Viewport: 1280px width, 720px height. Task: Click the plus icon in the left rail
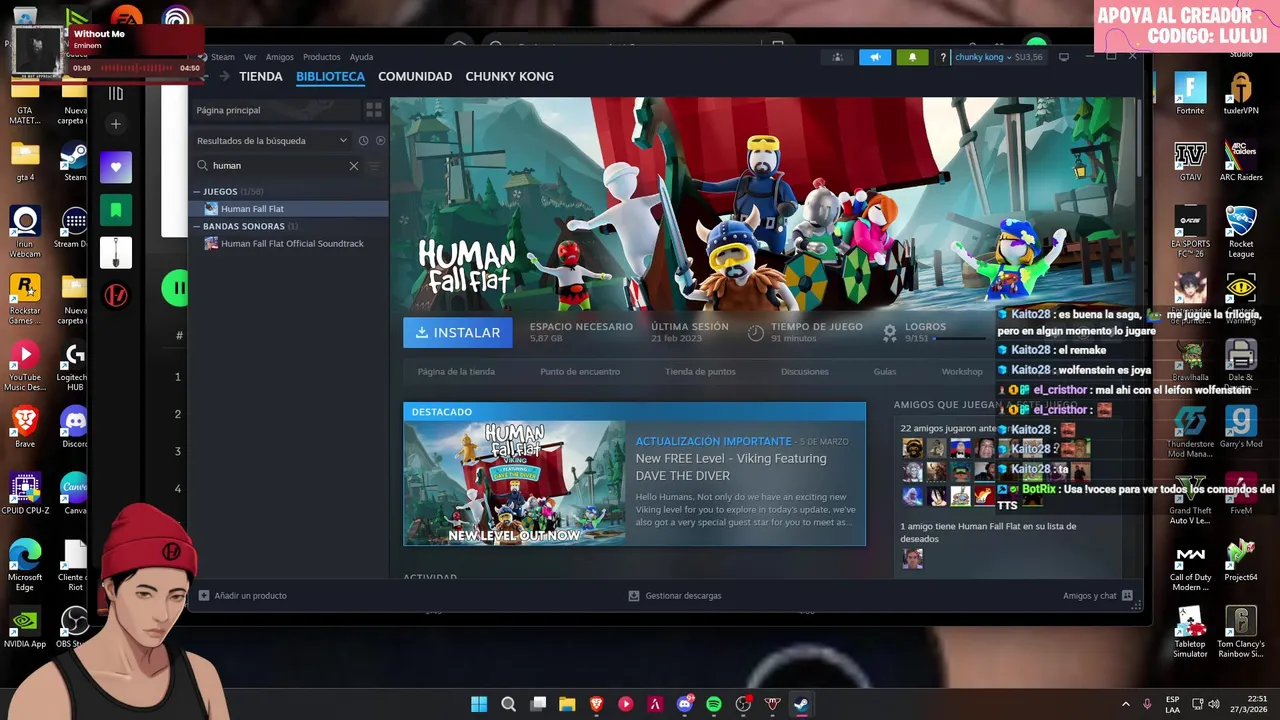click(x=116, y=124)
